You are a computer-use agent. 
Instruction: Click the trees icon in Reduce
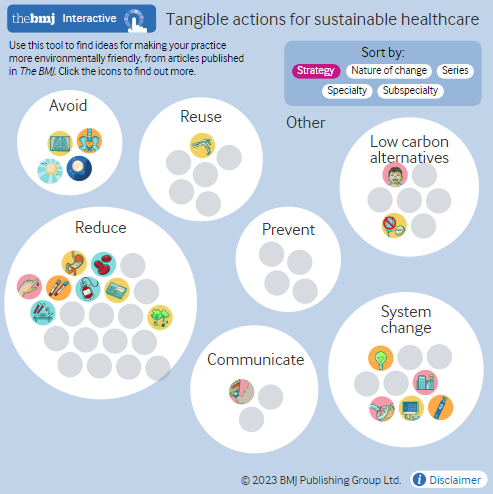pos(160,317)
